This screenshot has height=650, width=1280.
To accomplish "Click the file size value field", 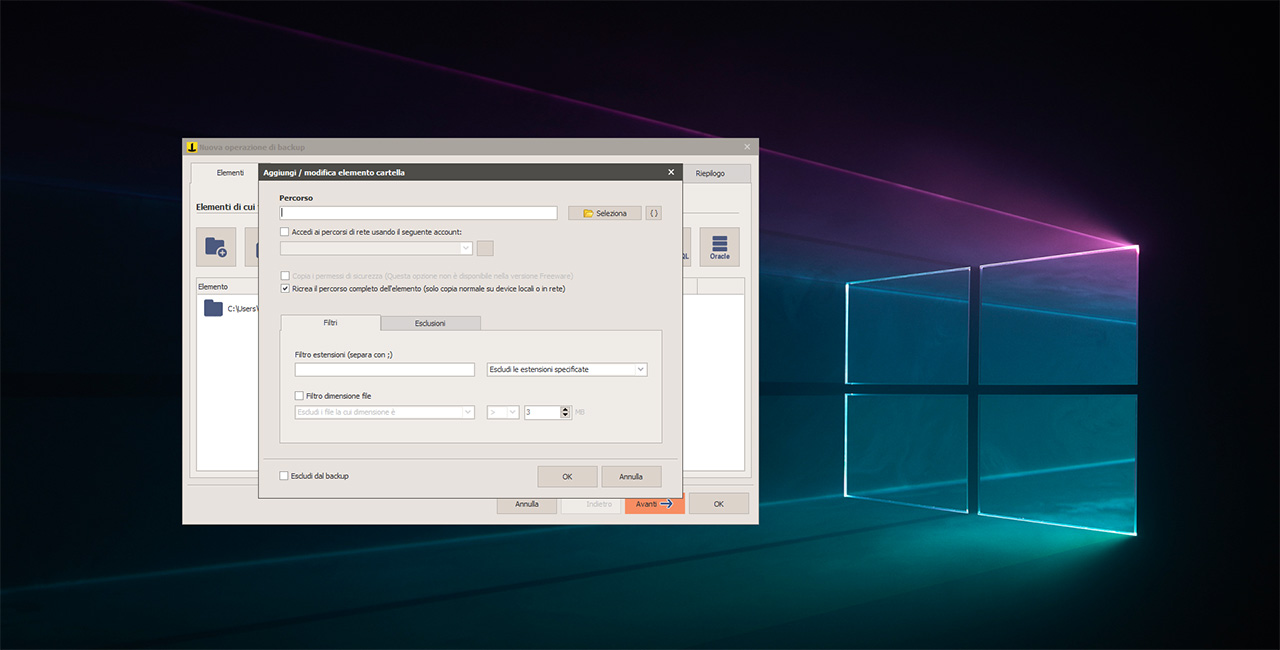I will coord(542,412).
